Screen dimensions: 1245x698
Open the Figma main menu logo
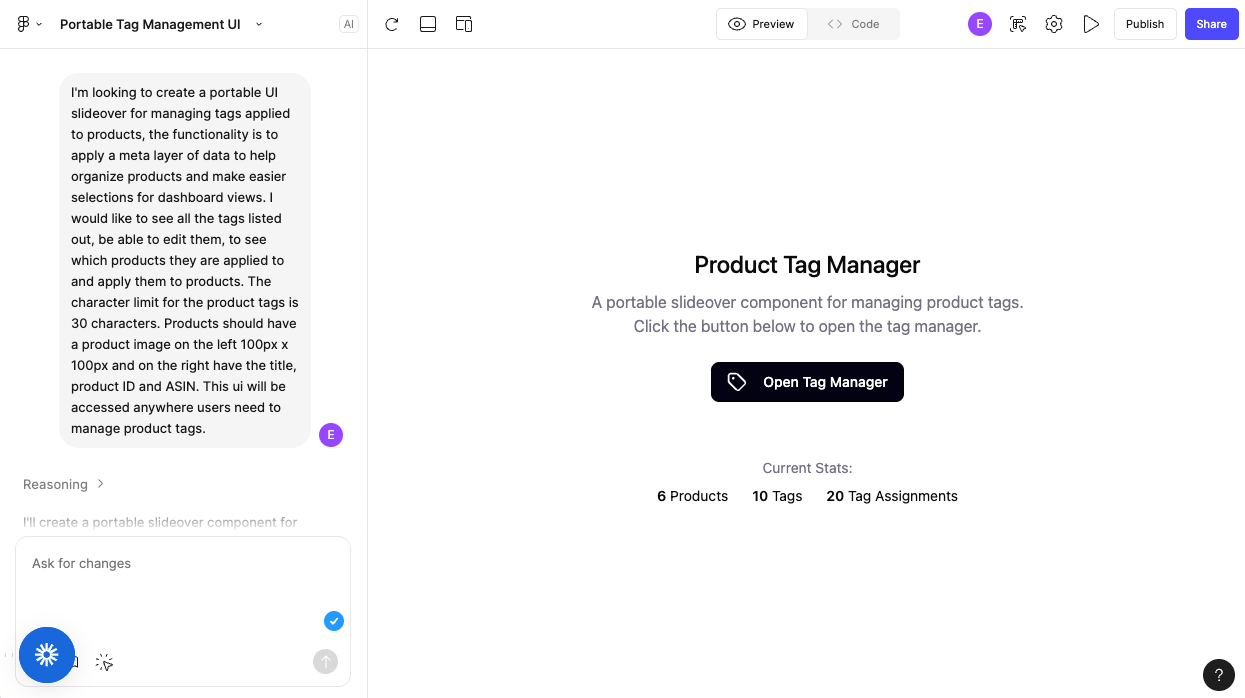(x=24, y=24)
